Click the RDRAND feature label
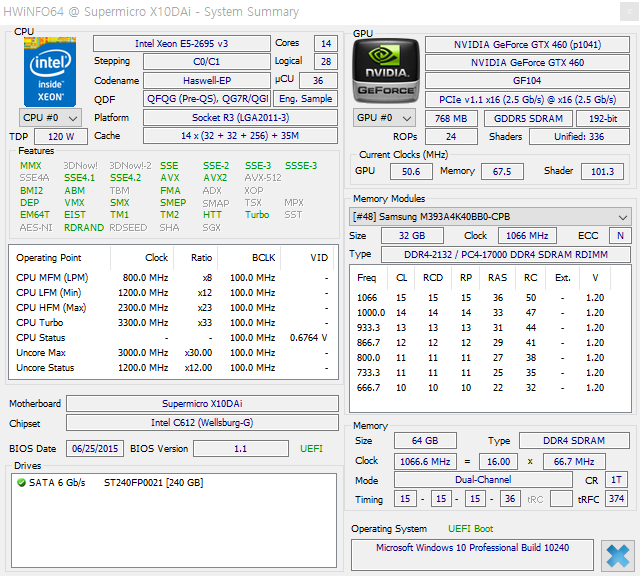 pos(84,228)
